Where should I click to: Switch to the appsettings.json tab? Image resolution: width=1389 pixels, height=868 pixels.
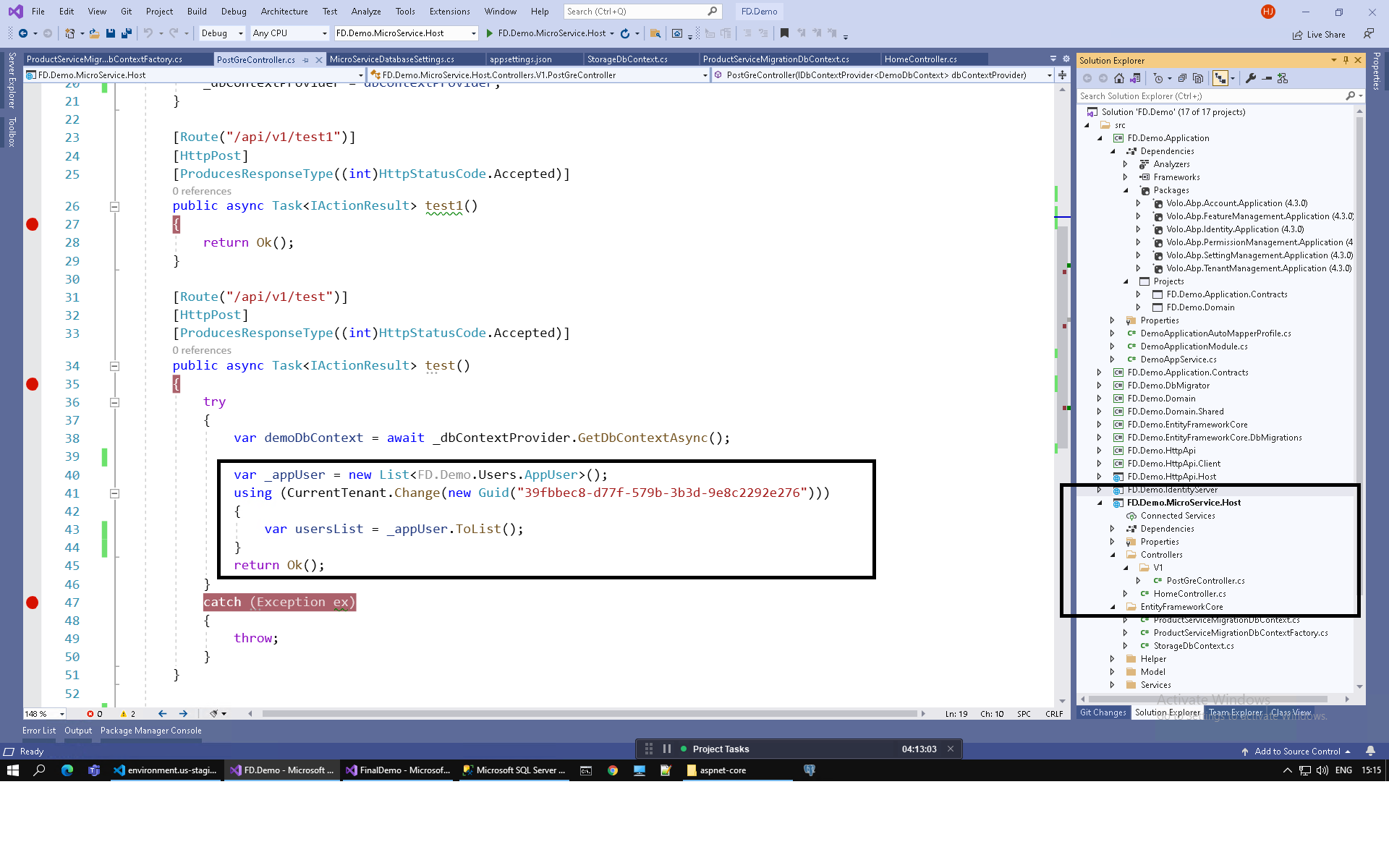pos(520,59)
